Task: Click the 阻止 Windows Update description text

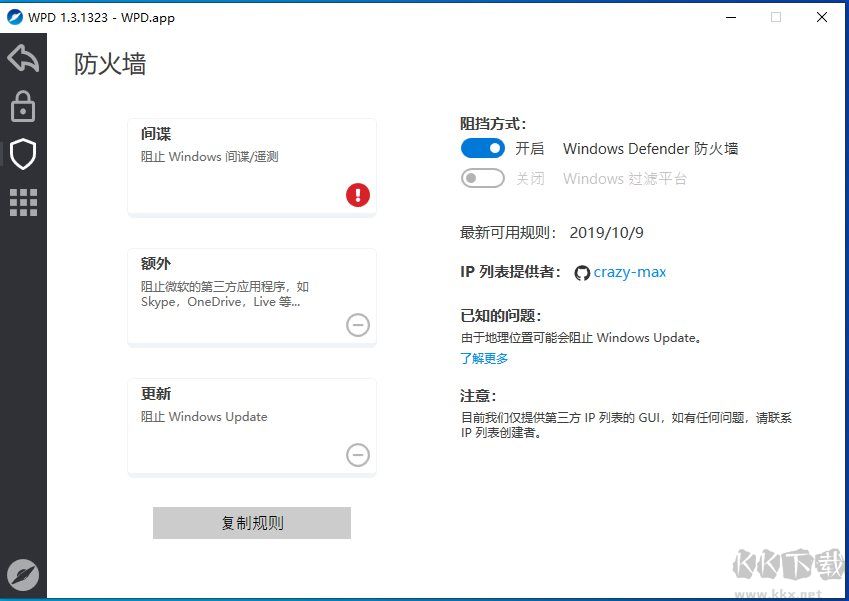Action: (x=204, y=417)
